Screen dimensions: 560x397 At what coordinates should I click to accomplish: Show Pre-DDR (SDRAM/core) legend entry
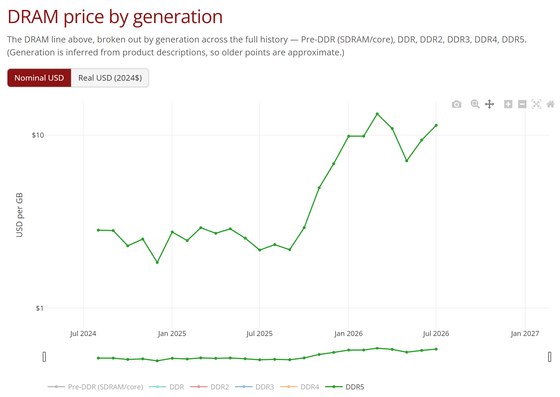95,387
